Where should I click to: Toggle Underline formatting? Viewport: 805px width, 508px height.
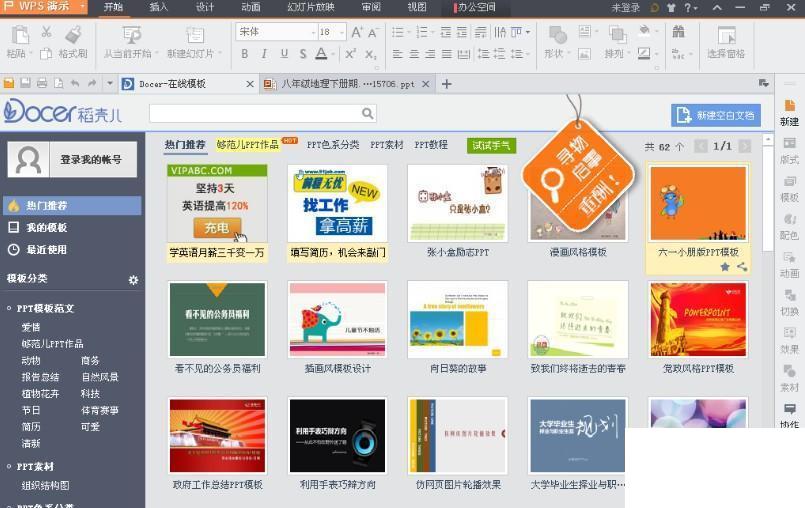[x=284, y=53]
